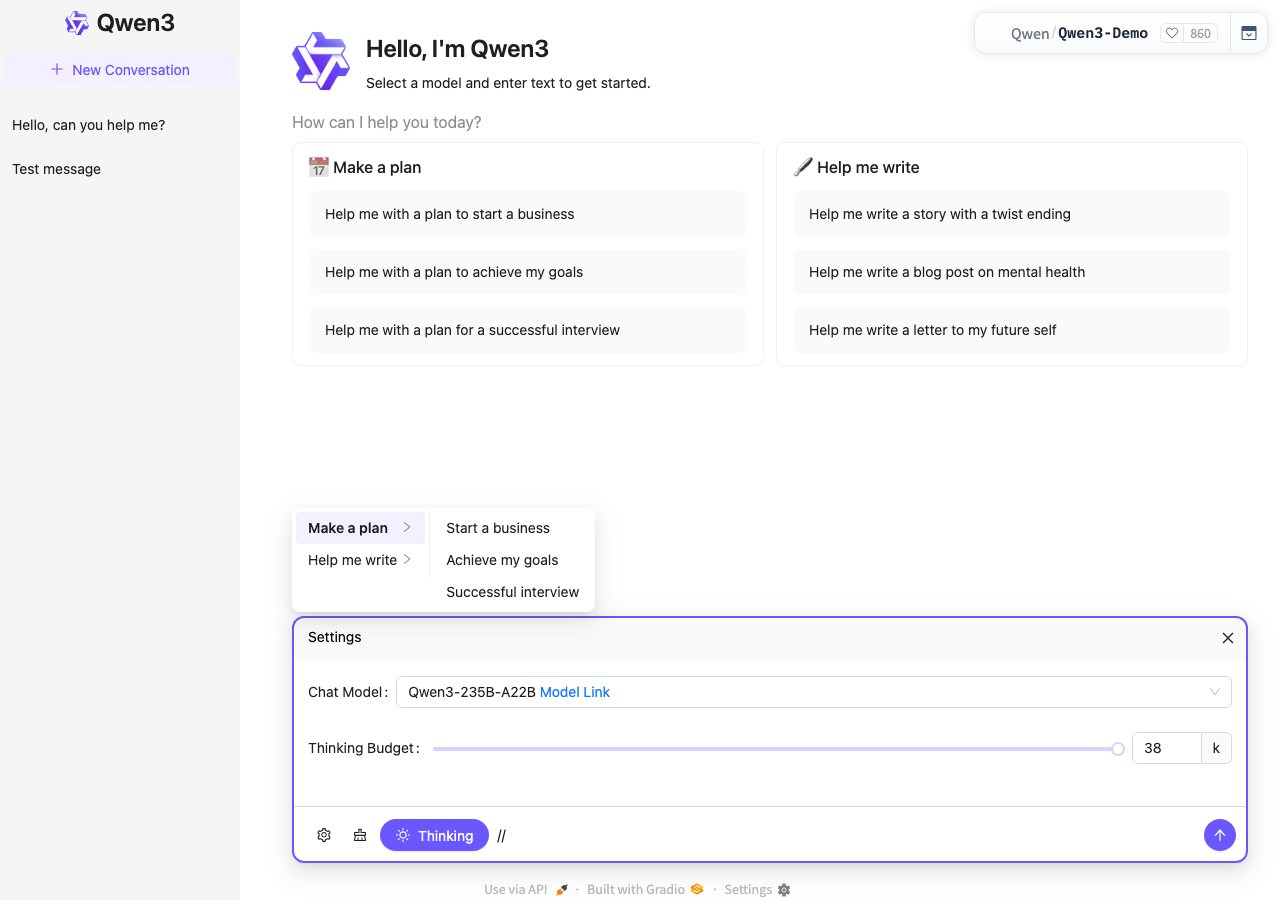
Task: Click the 'Hello, I'm Qwen3' heading
Action: pos(457,49)
